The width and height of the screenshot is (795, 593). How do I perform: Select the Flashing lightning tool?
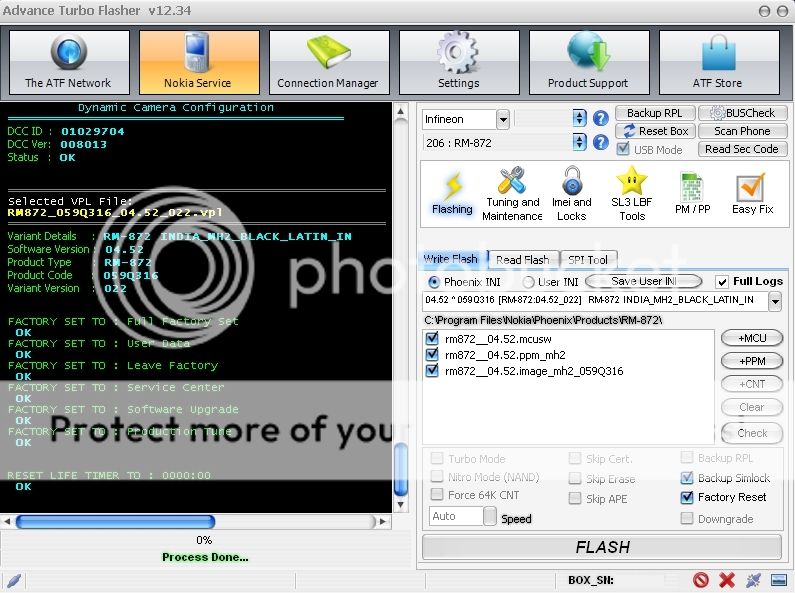452,194
